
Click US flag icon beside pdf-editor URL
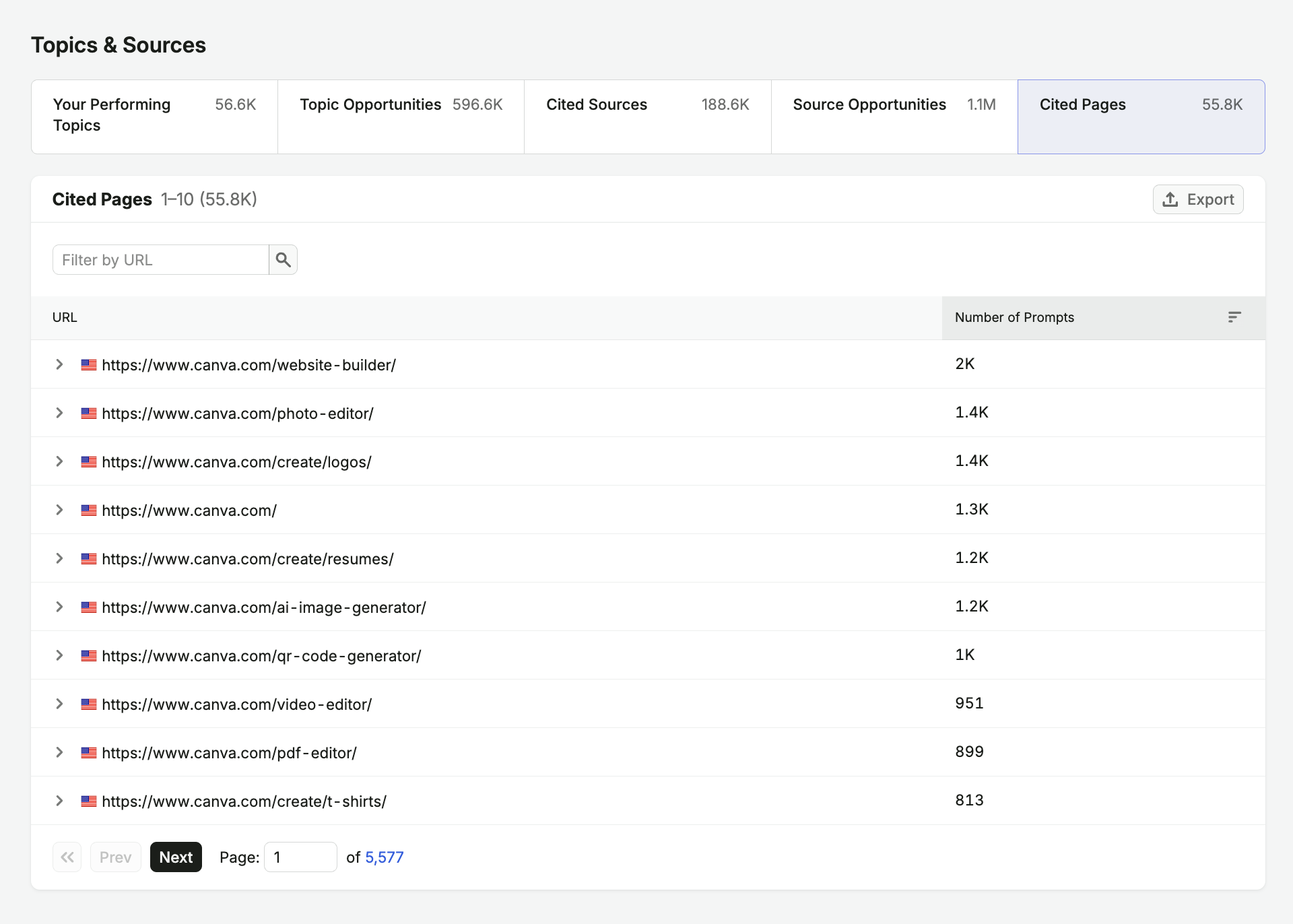(89, 753)
